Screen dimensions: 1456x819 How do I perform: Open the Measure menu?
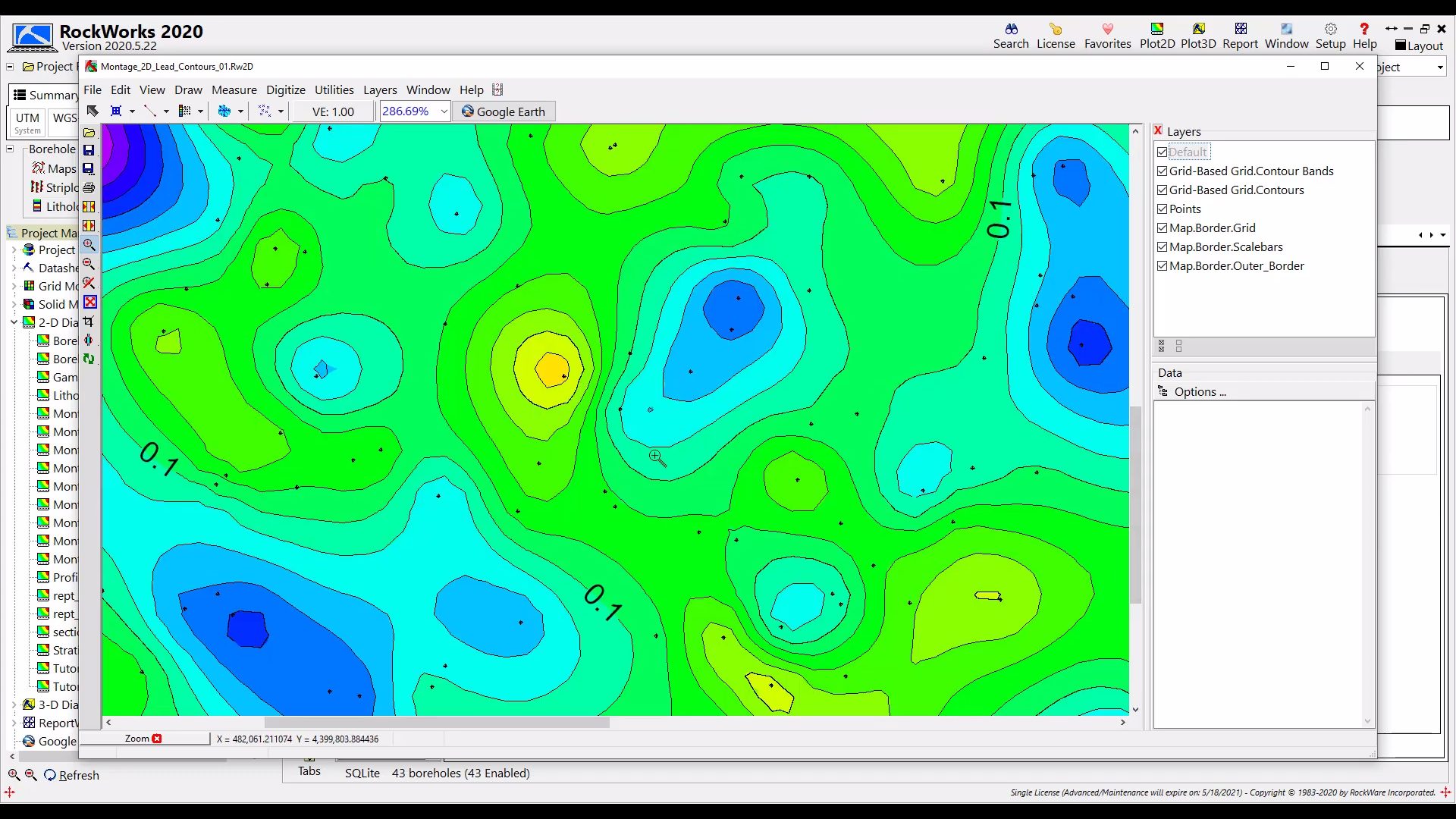pos(234,89)
